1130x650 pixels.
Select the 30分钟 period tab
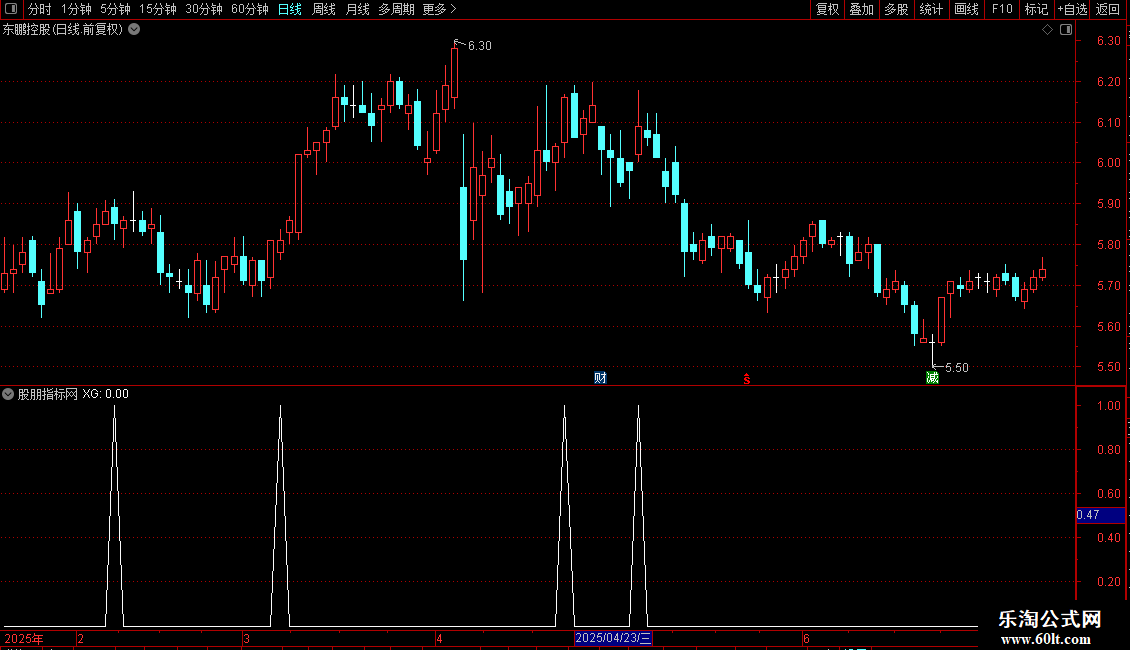[x=204, y=9]
